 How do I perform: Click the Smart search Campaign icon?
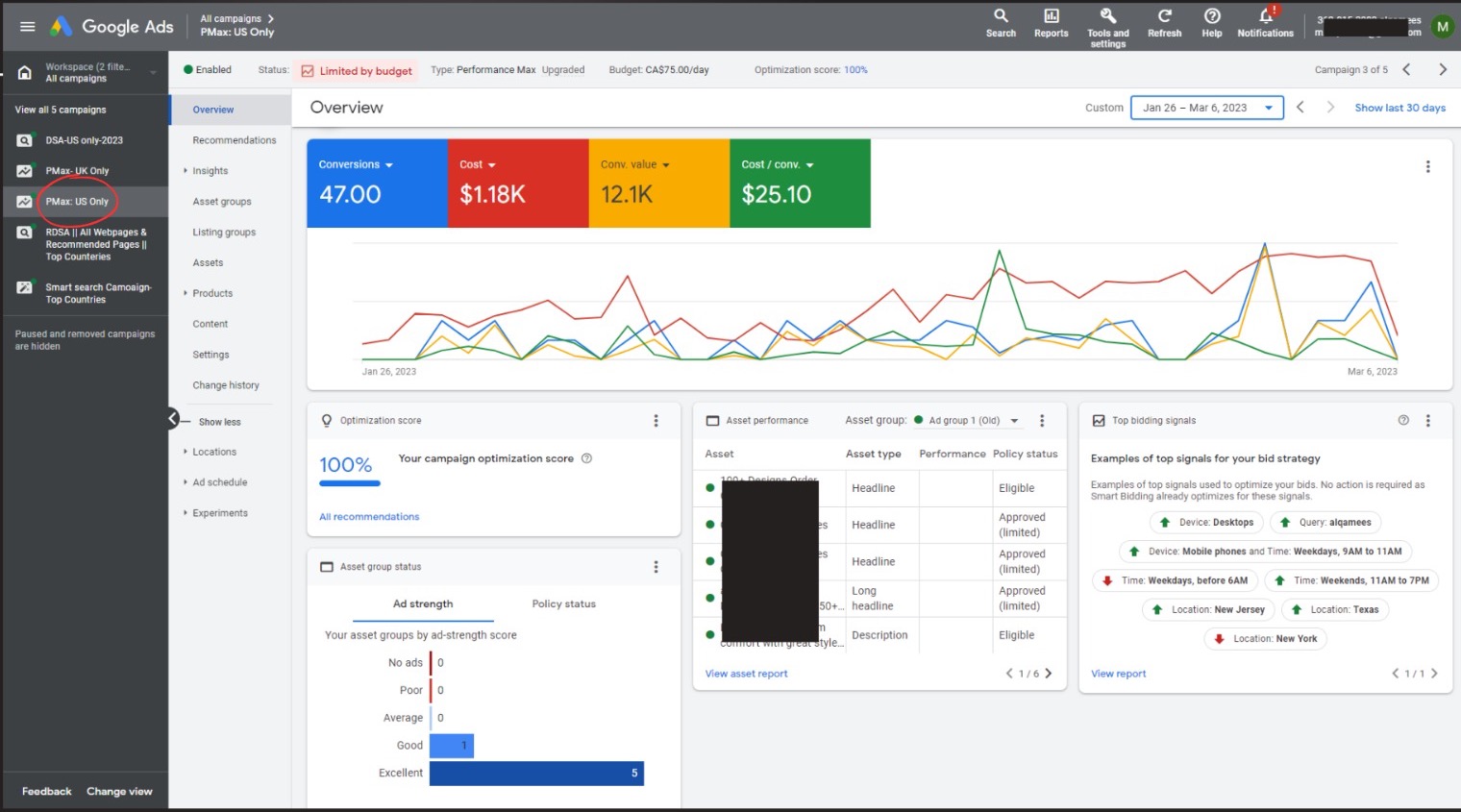25,287
